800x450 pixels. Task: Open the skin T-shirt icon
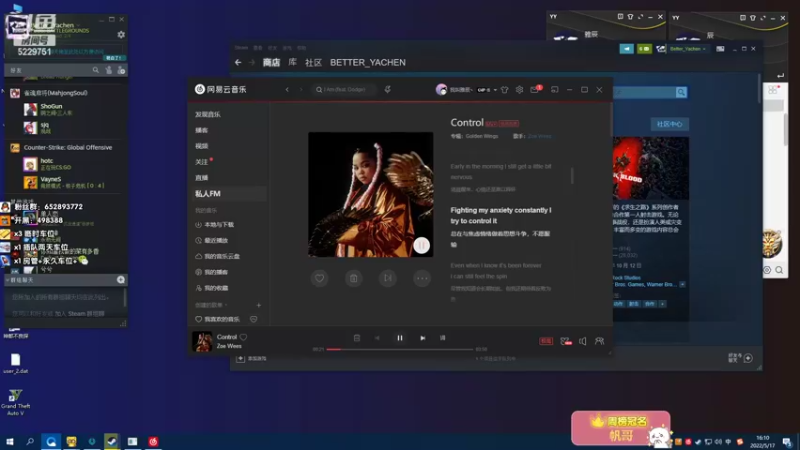[x=505, y=89]
